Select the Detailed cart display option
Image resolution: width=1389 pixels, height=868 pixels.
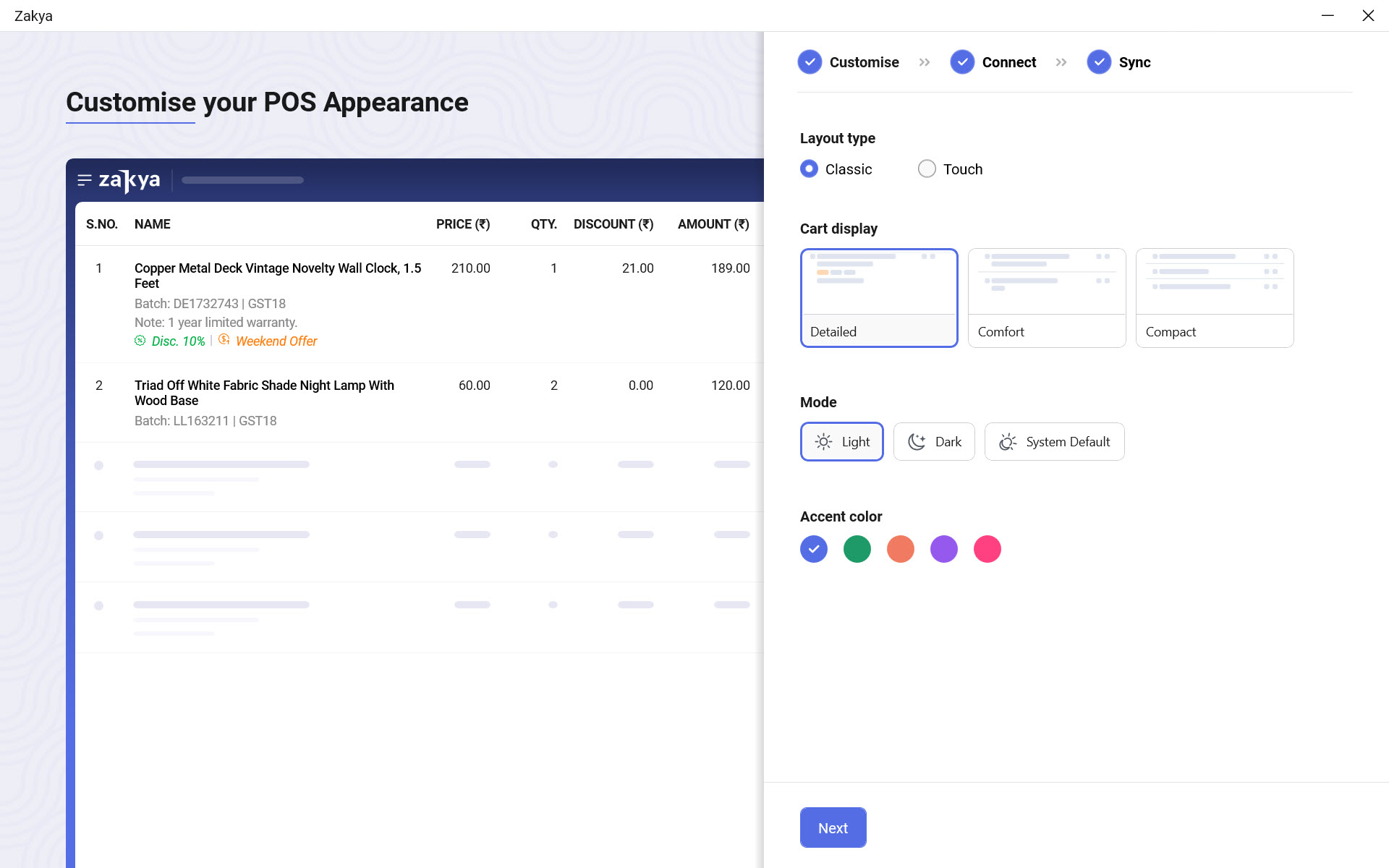pos(879,298)
